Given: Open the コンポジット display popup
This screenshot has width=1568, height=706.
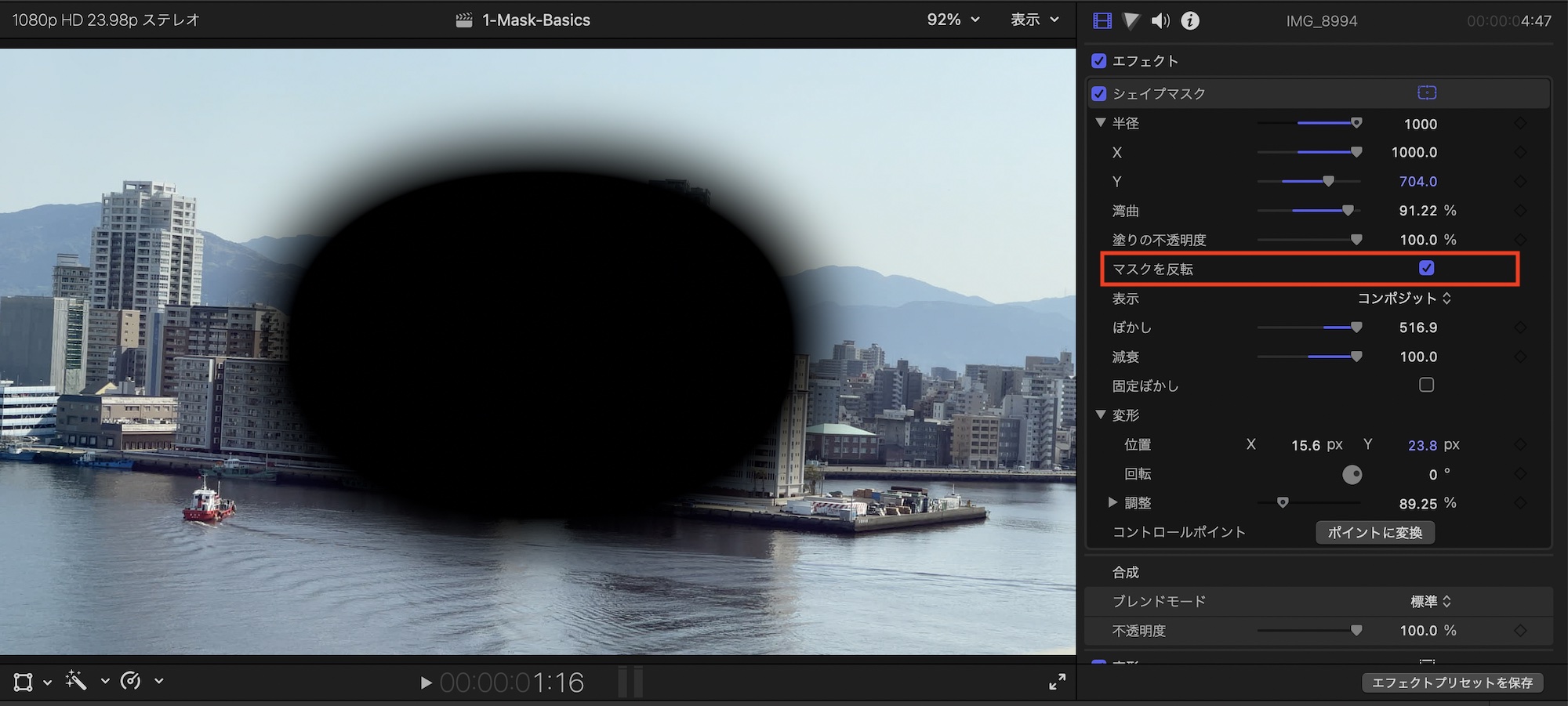Looking at the screenshot, I should tap(1404, 299).
